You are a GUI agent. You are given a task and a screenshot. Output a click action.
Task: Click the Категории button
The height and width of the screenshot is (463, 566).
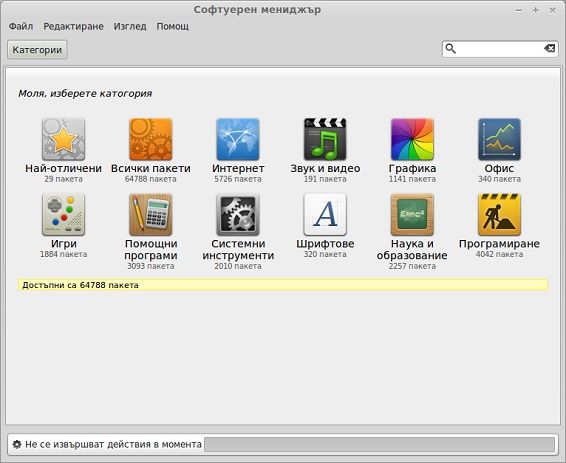click(37, 49)
